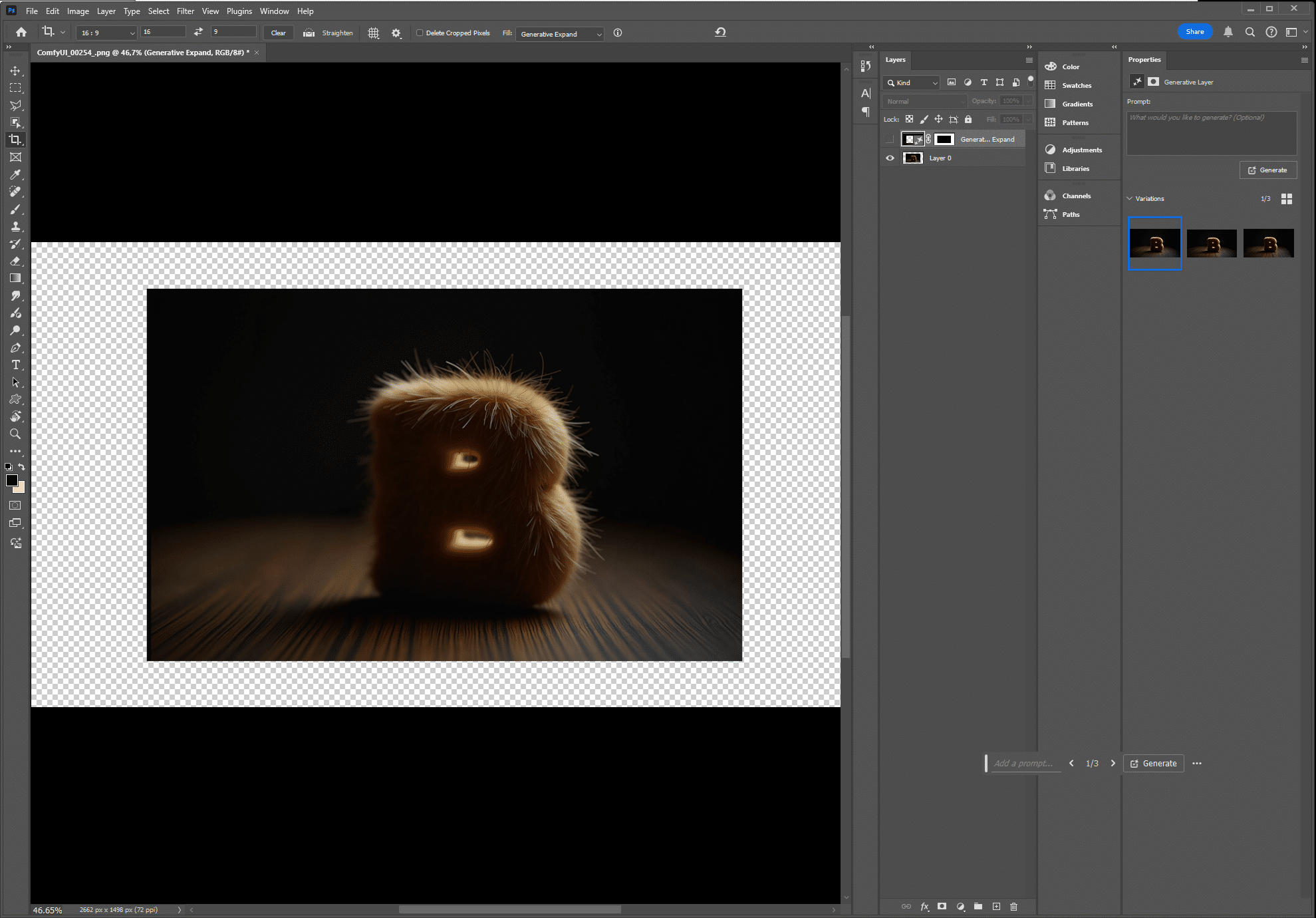Expand the Variations section
This screenshot has height=918, width=1316.
(x=1132, y=198)
